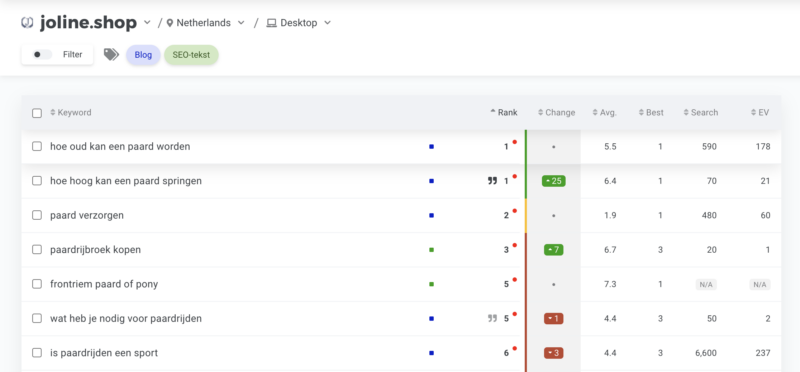Select the Blog tag
The width and height of the screenshot is (800, 372).
click(143, 55)
